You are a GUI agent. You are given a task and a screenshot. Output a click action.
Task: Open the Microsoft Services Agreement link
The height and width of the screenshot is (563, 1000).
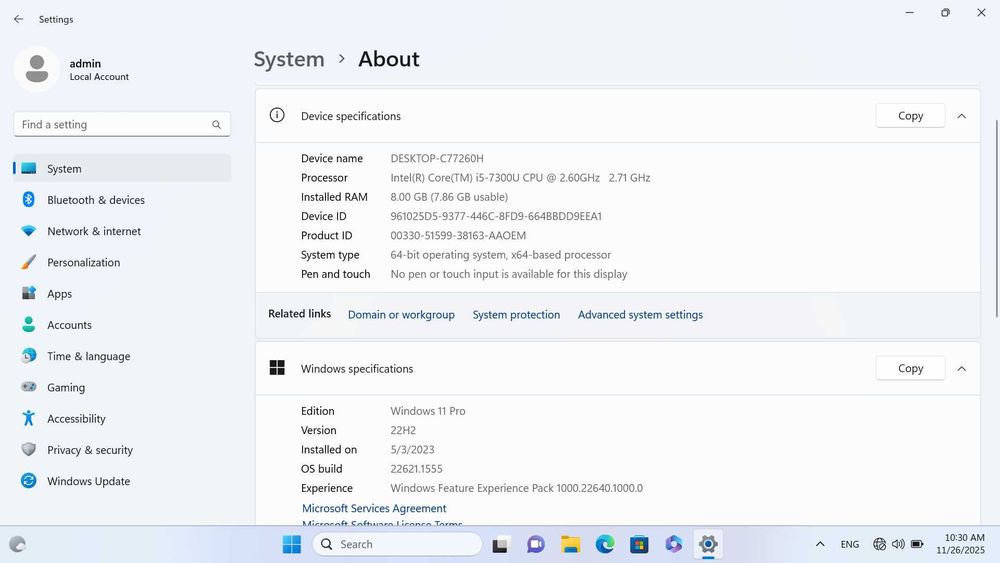coord(374,508)
